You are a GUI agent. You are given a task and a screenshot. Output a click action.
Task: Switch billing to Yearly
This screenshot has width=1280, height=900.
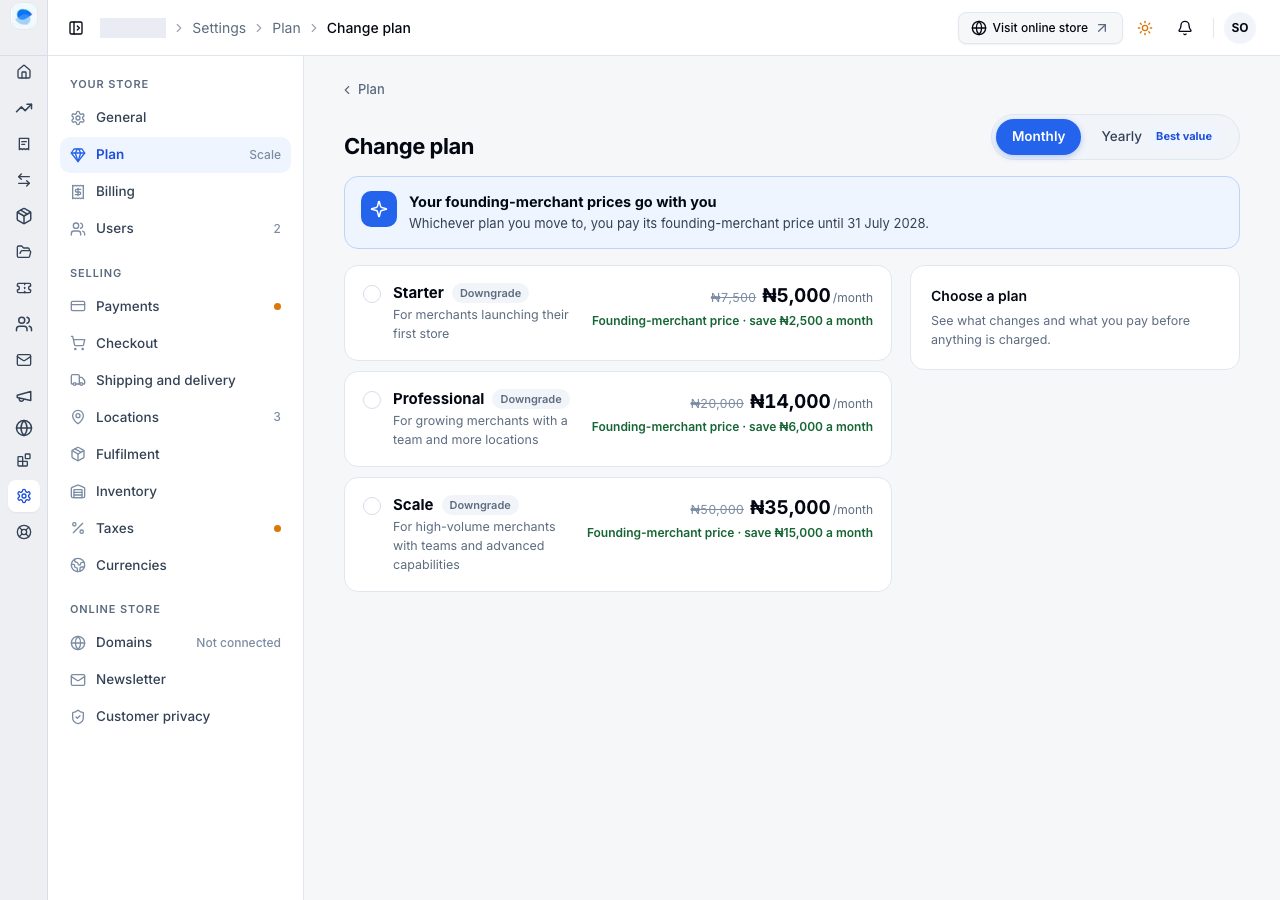1157,137
